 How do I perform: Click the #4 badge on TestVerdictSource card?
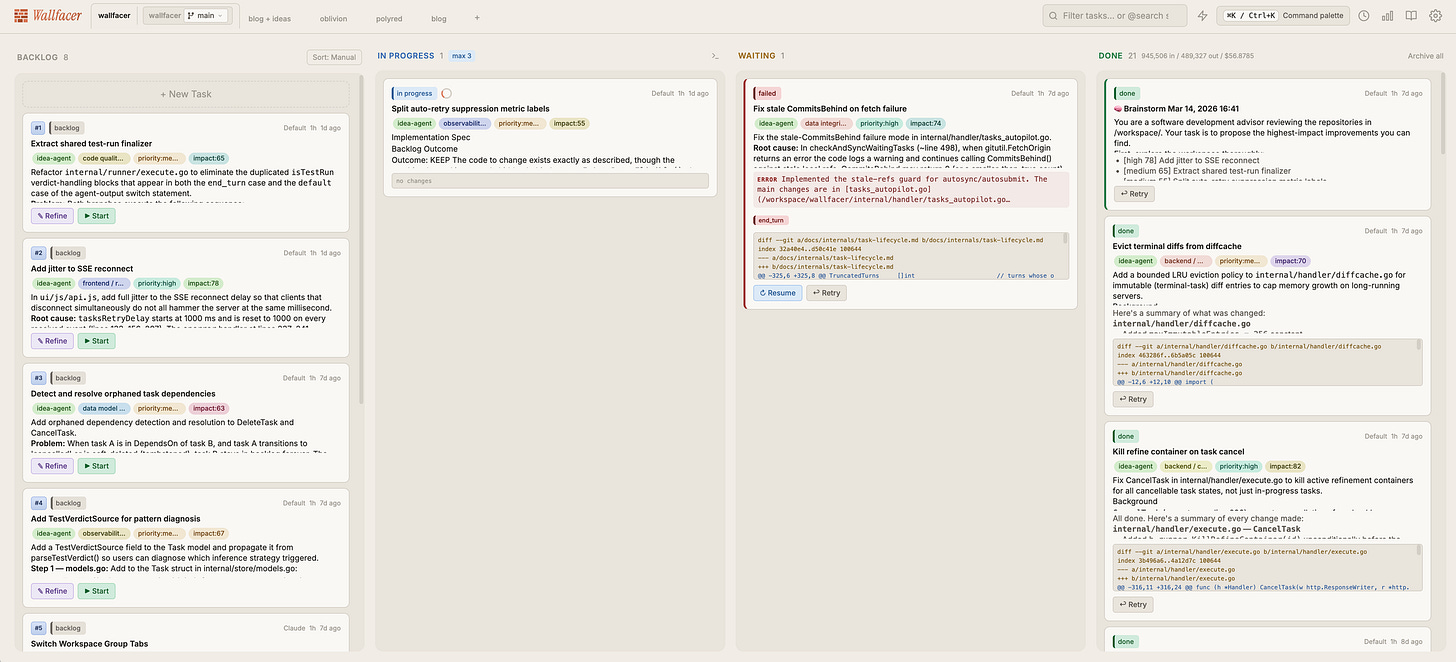[38, 503]
